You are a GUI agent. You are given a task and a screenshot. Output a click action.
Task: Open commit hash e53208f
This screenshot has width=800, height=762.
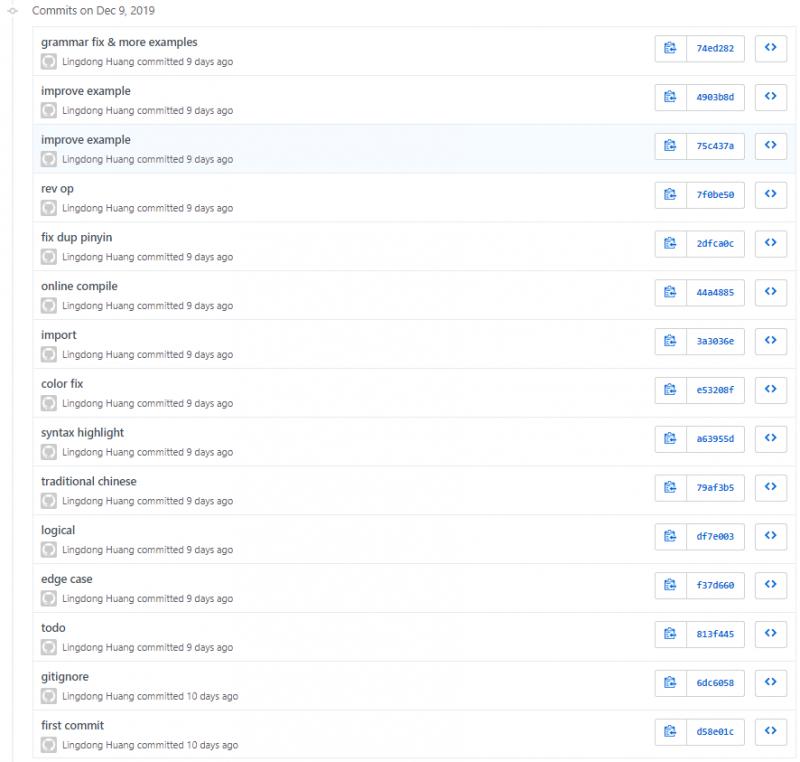(715, 390)
